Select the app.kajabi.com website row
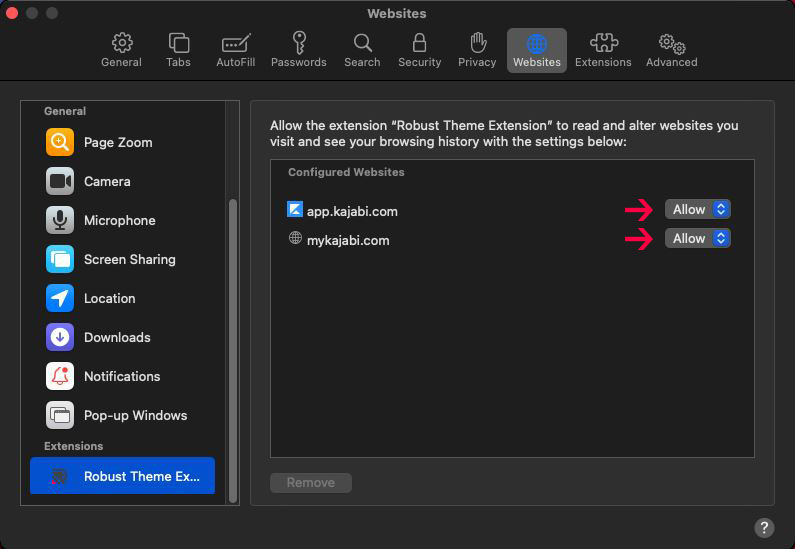 point(512,210)
